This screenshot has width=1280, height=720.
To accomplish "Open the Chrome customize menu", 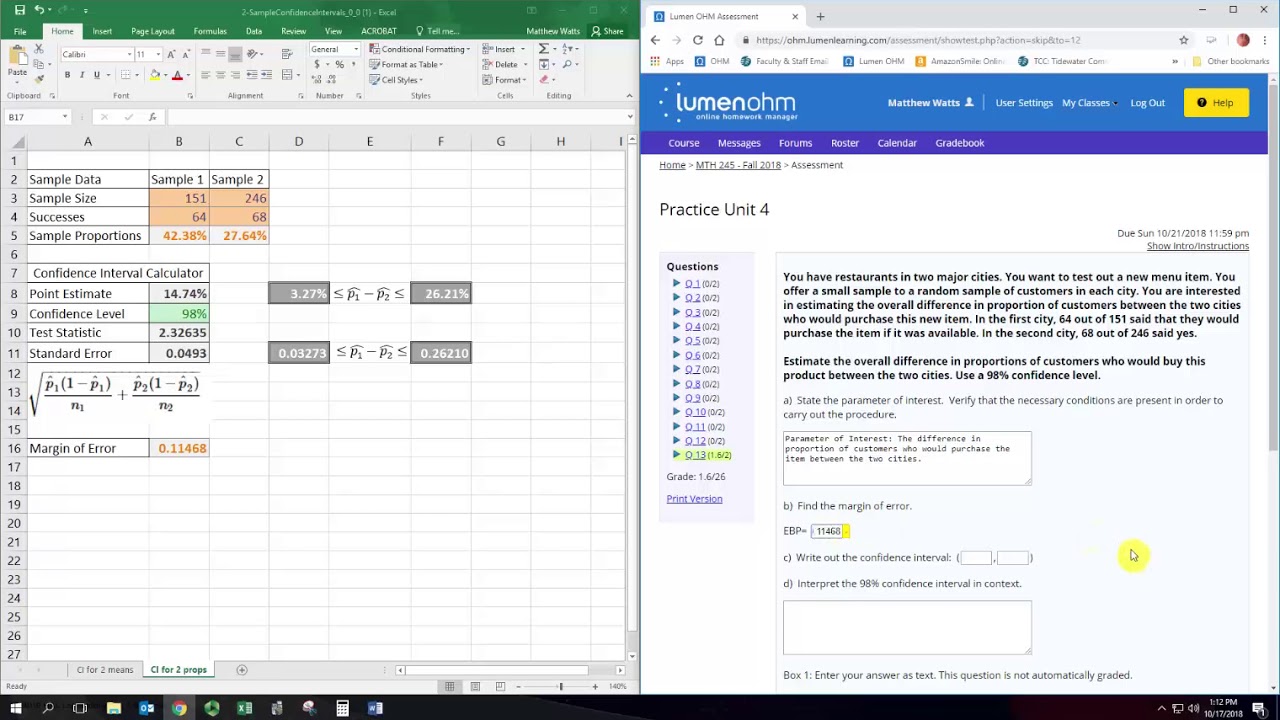I will click(x=1266, y=40).
